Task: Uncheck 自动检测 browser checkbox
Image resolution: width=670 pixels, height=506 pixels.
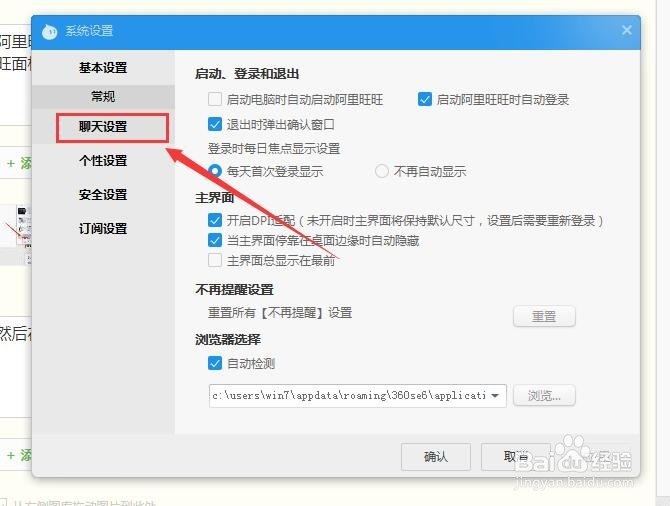Action: [215, 363]
